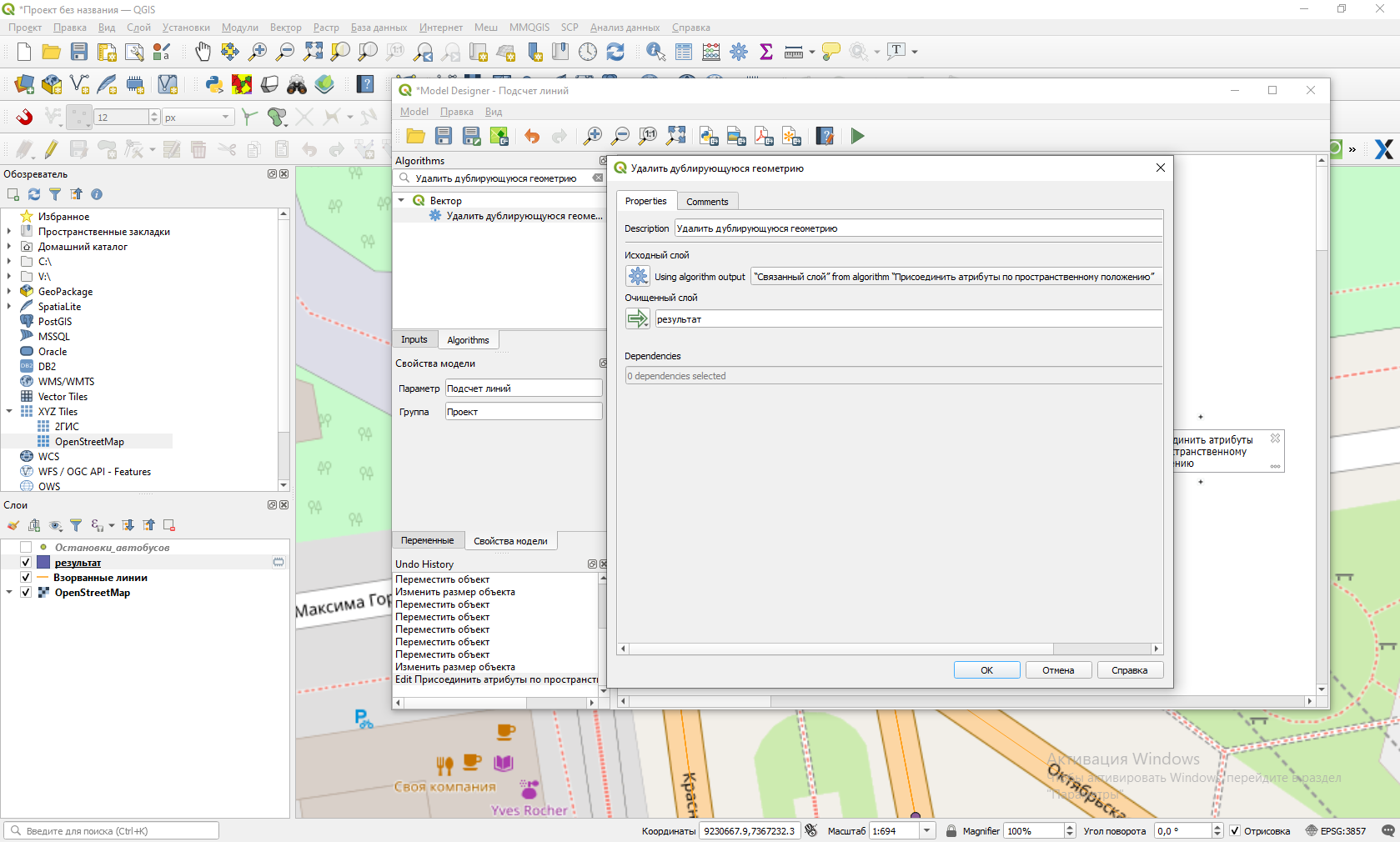Open the Вектор menu
Viewport: 1400px width, 842px height.
285,28
